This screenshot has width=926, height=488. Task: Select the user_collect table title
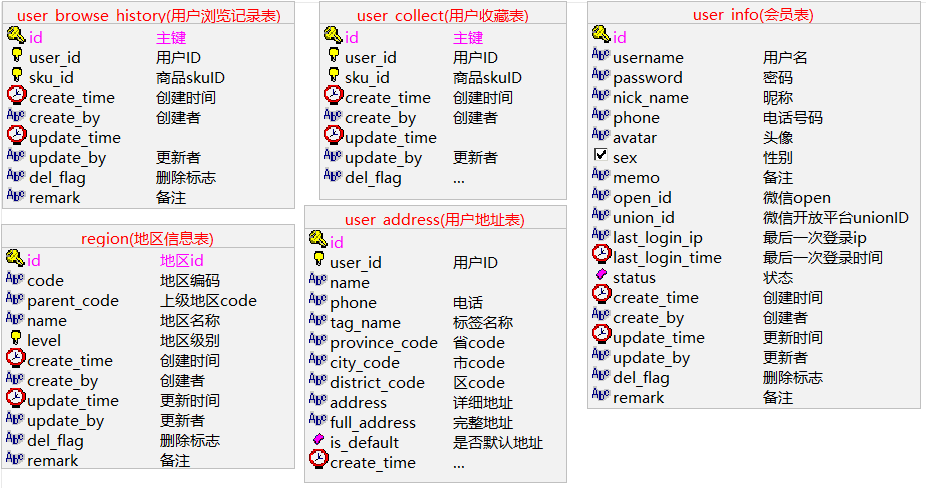(442, 15)
